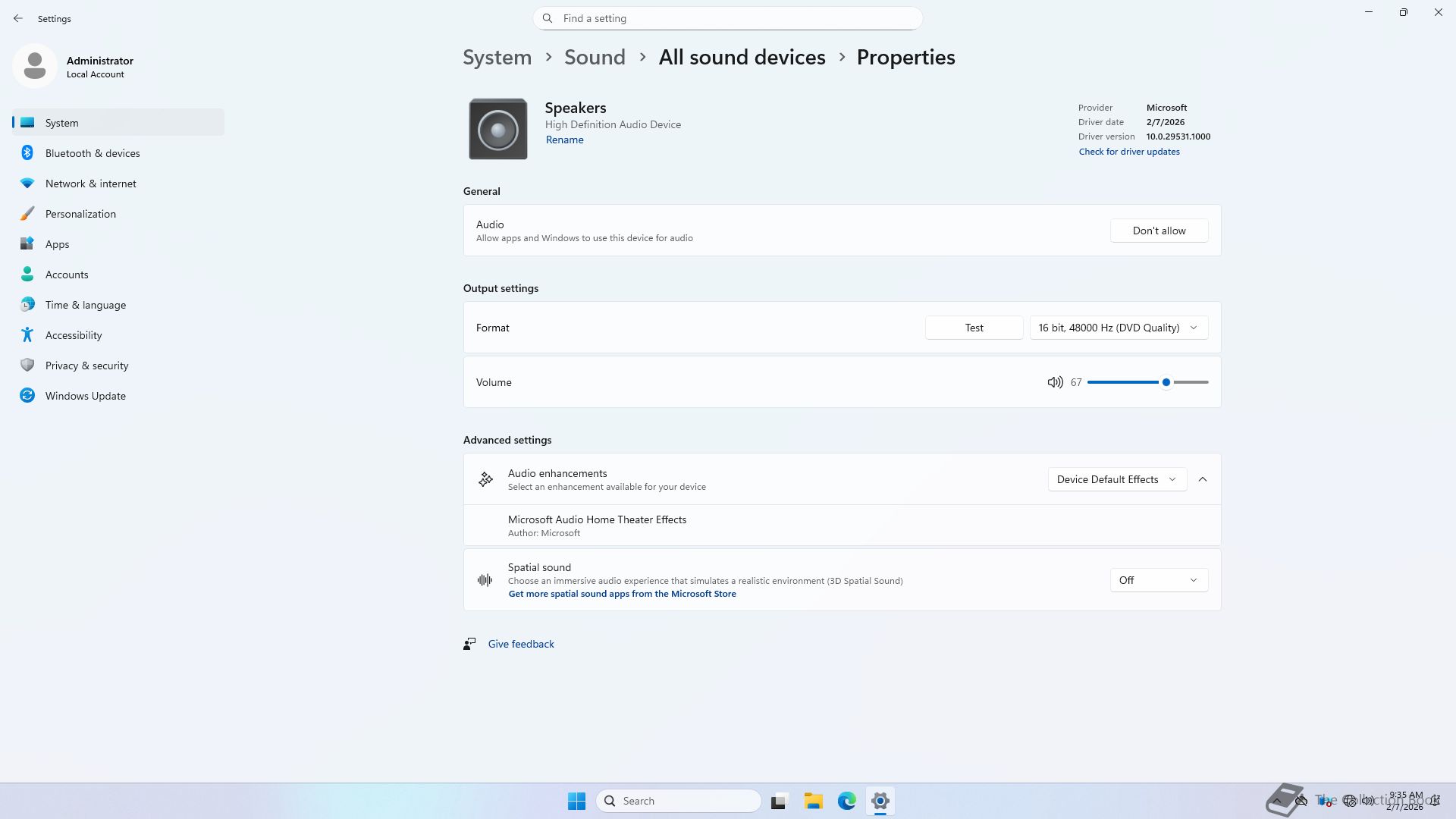This screenshot has height=819, width=1456.
Task: Open Microsoft Edge from taskbar
Action: tap(846, 801)
